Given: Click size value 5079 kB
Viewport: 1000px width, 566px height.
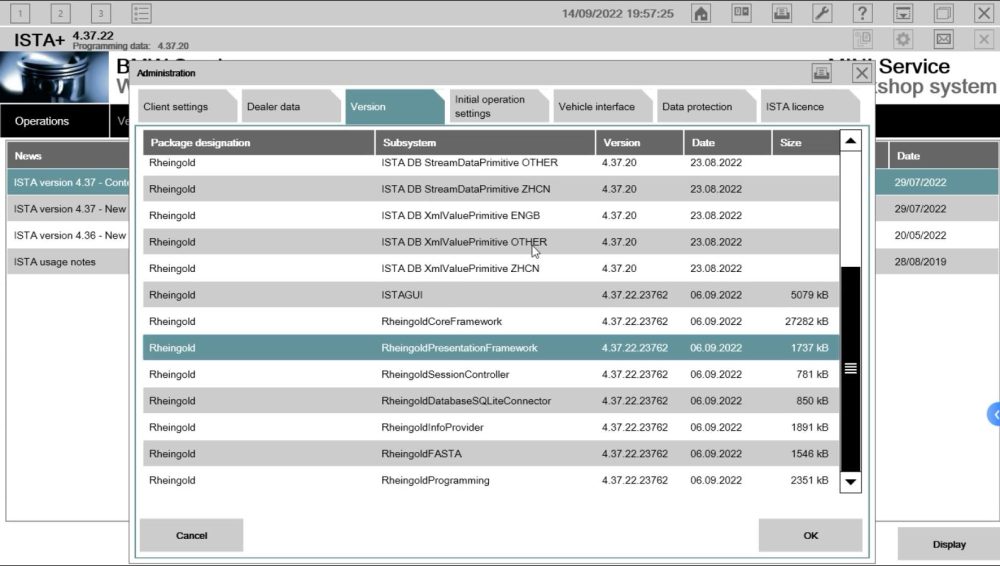Looking at the screenshot, I should click(809, 295).
